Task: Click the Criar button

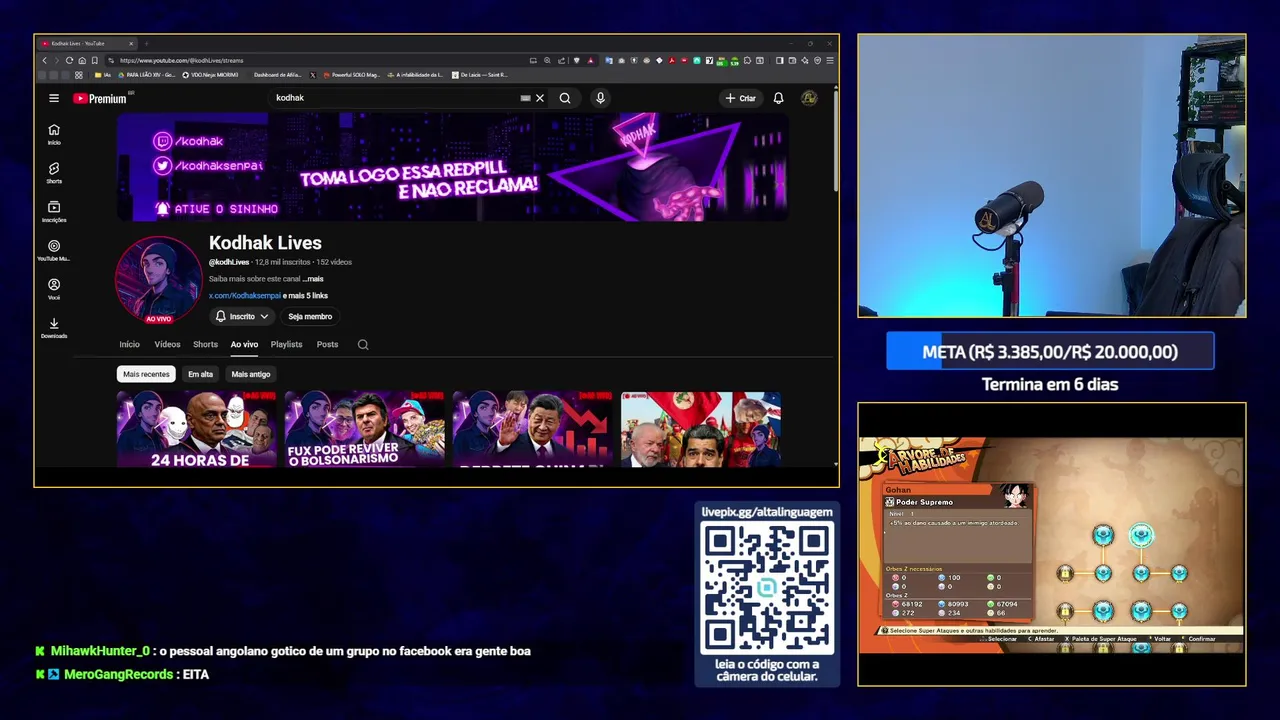Action: [741, 98]
